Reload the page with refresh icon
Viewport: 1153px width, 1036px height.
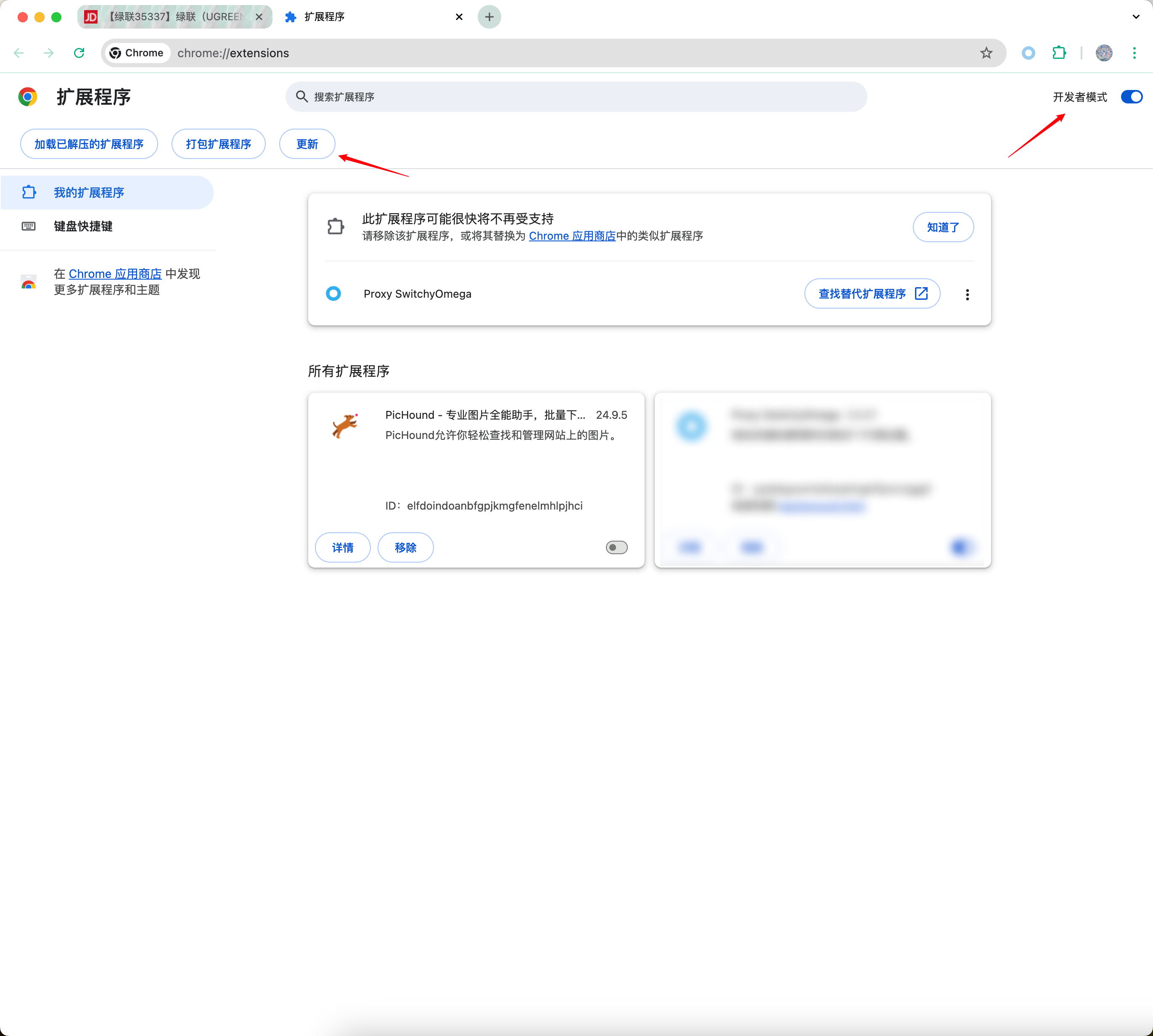coord(79,53)
